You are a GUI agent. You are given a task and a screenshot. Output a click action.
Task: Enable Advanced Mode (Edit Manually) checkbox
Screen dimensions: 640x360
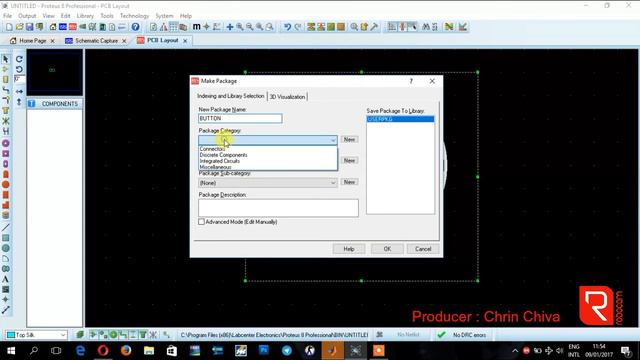point(201,222)
